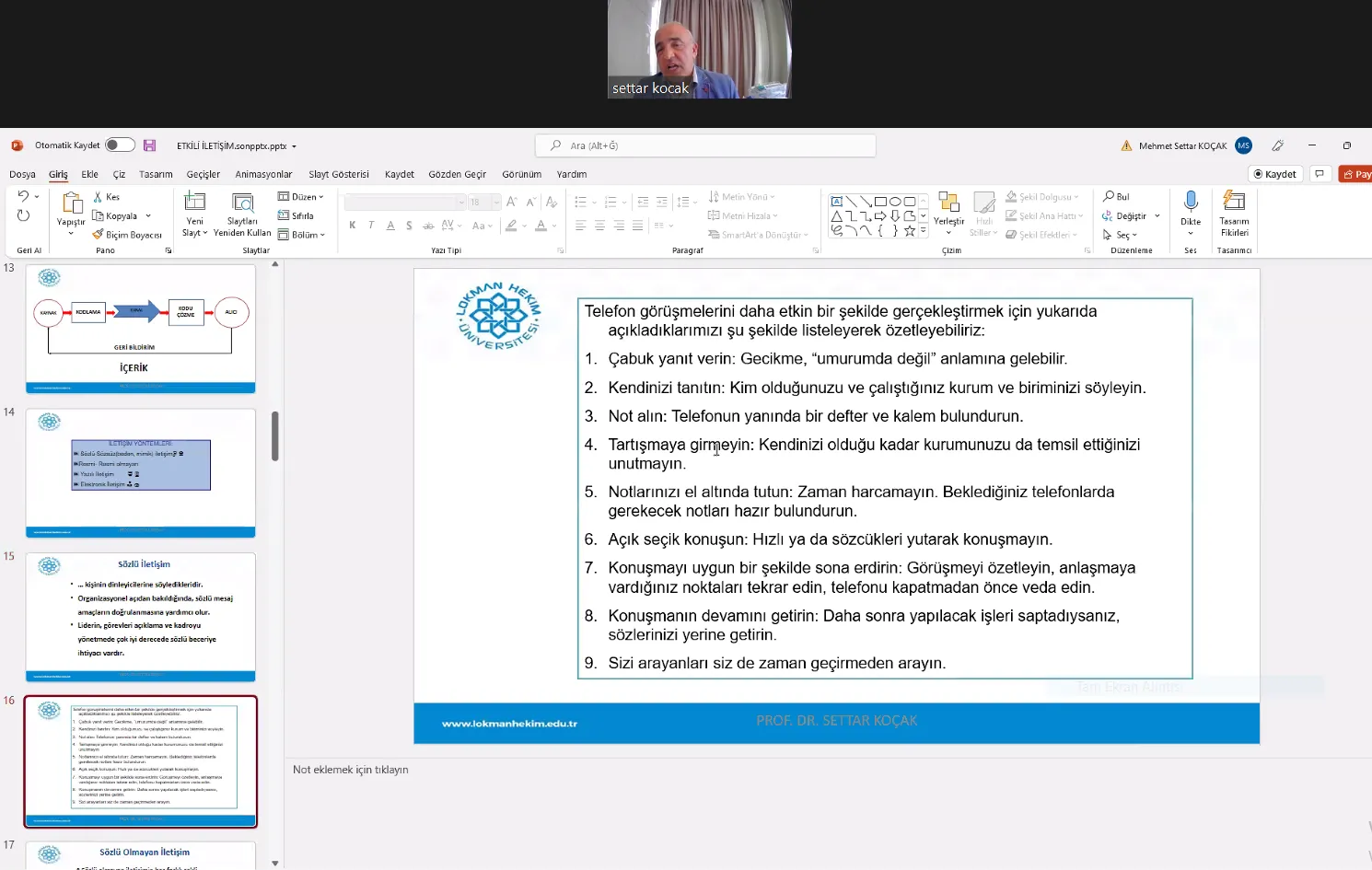Image resolution: width=1372 pixels, height=870 pixels.
Task: Toggle the Otomatik Kaydet switch
Action: point(120,145)
